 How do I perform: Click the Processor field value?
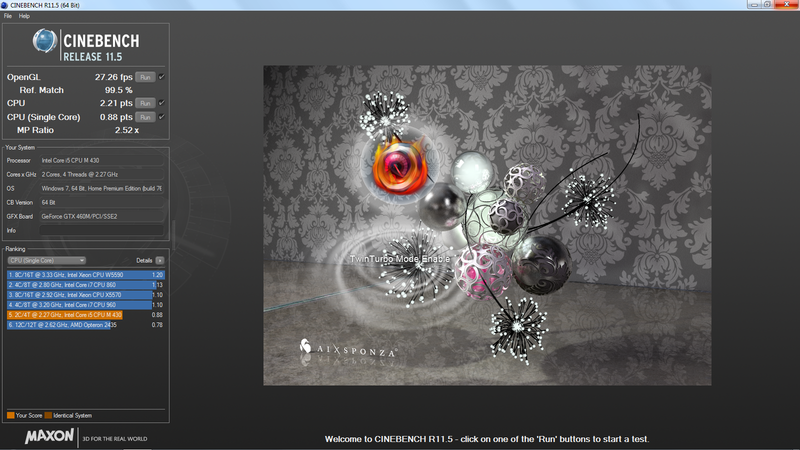102,160
